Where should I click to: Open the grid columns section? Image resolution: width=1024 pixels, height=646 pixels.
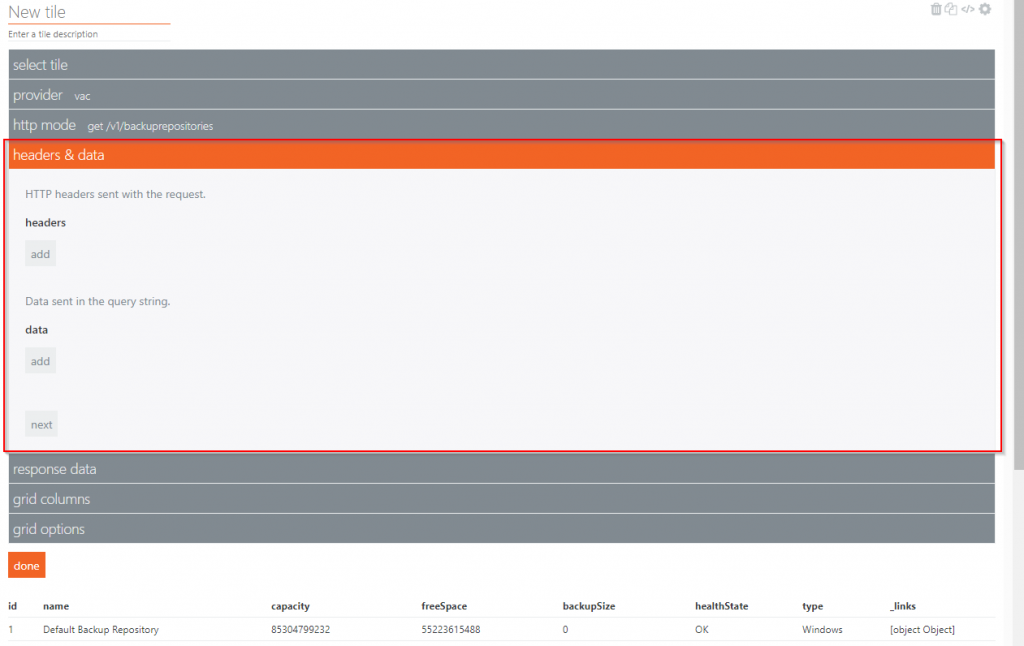[501, 499]
